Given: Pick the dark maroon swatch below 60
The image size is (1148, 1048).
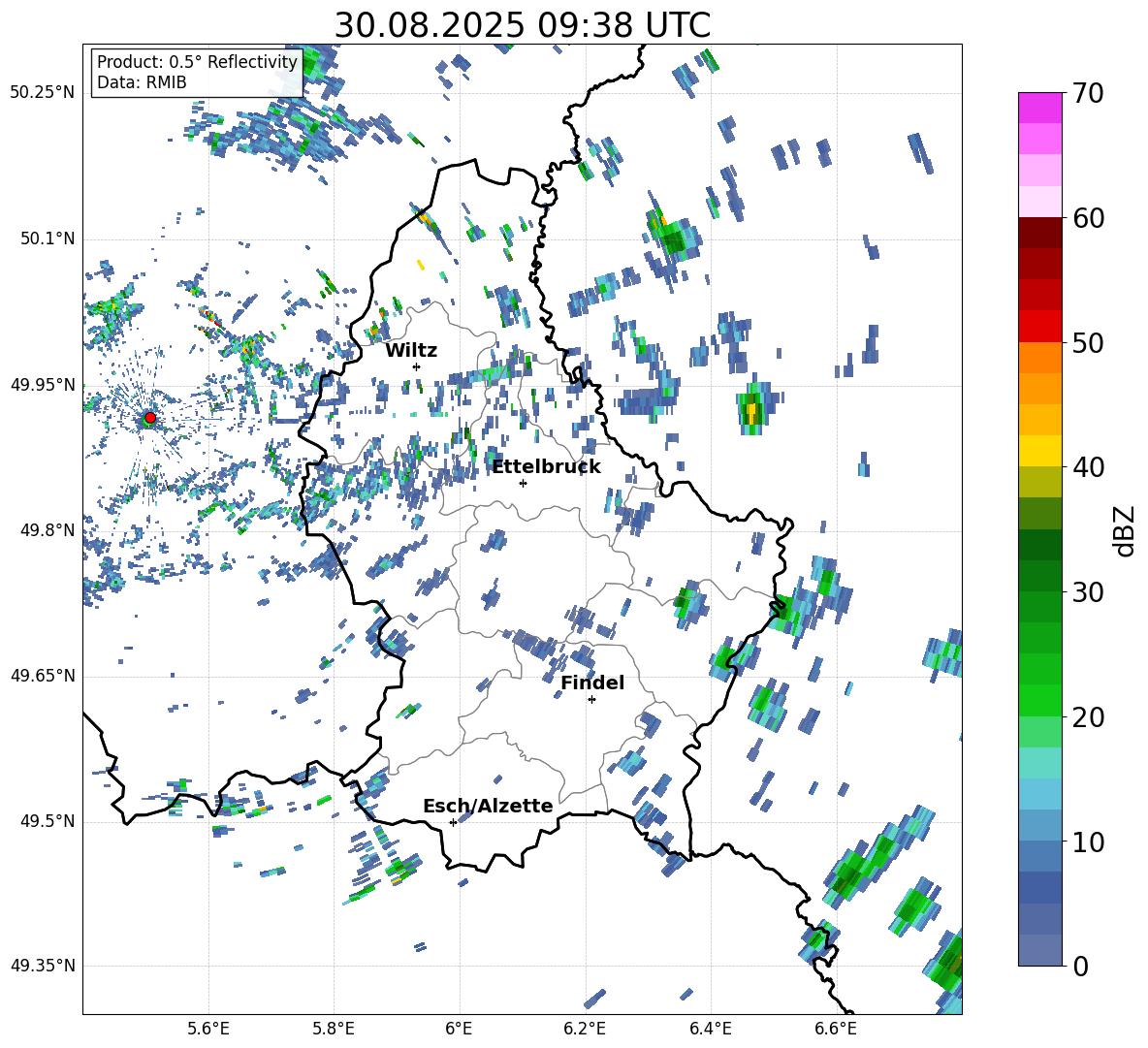Looking at the screenshot, I should pos(1039,233).
